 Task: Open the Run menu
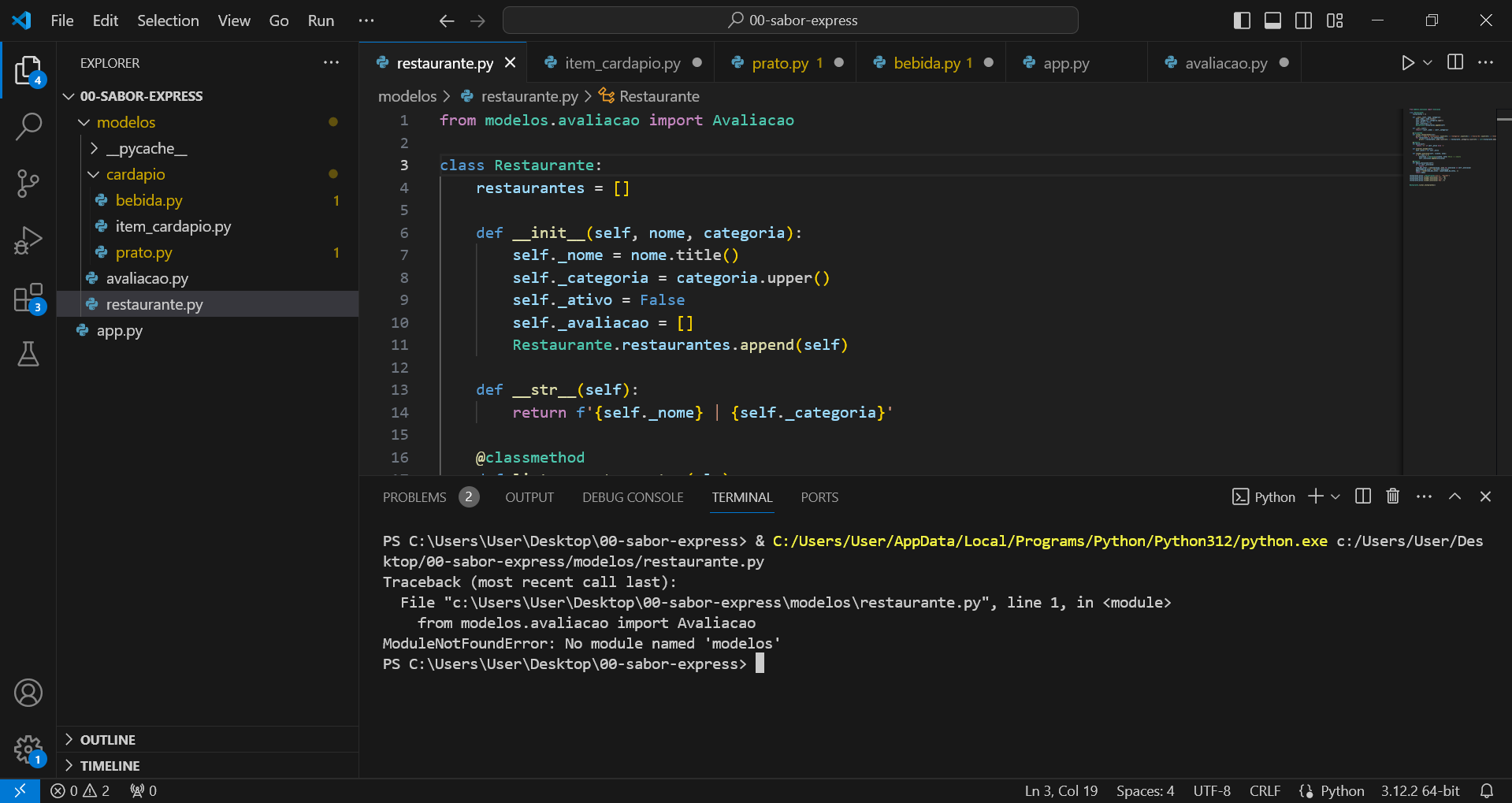coord(321,20)
